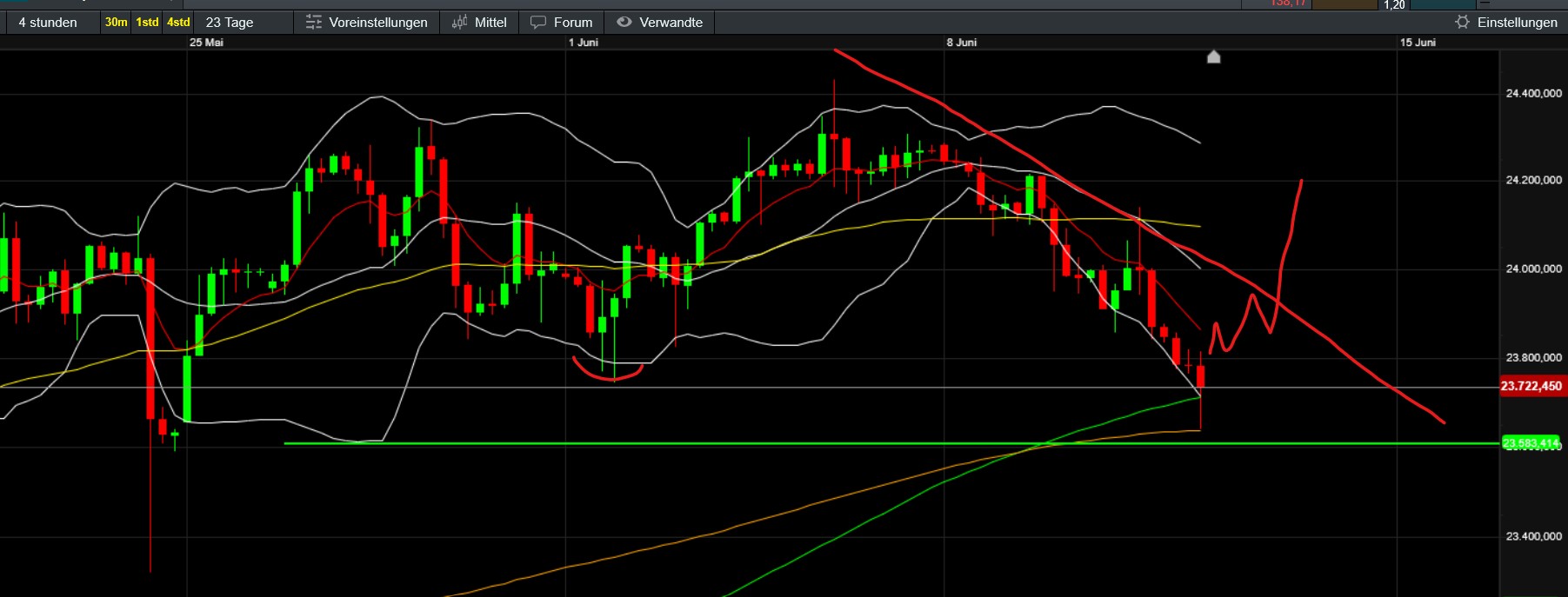Click the 24.400,000 price axis label
The width and height of the screenshot is (1568, 597).
click(x=1534, y=93)
